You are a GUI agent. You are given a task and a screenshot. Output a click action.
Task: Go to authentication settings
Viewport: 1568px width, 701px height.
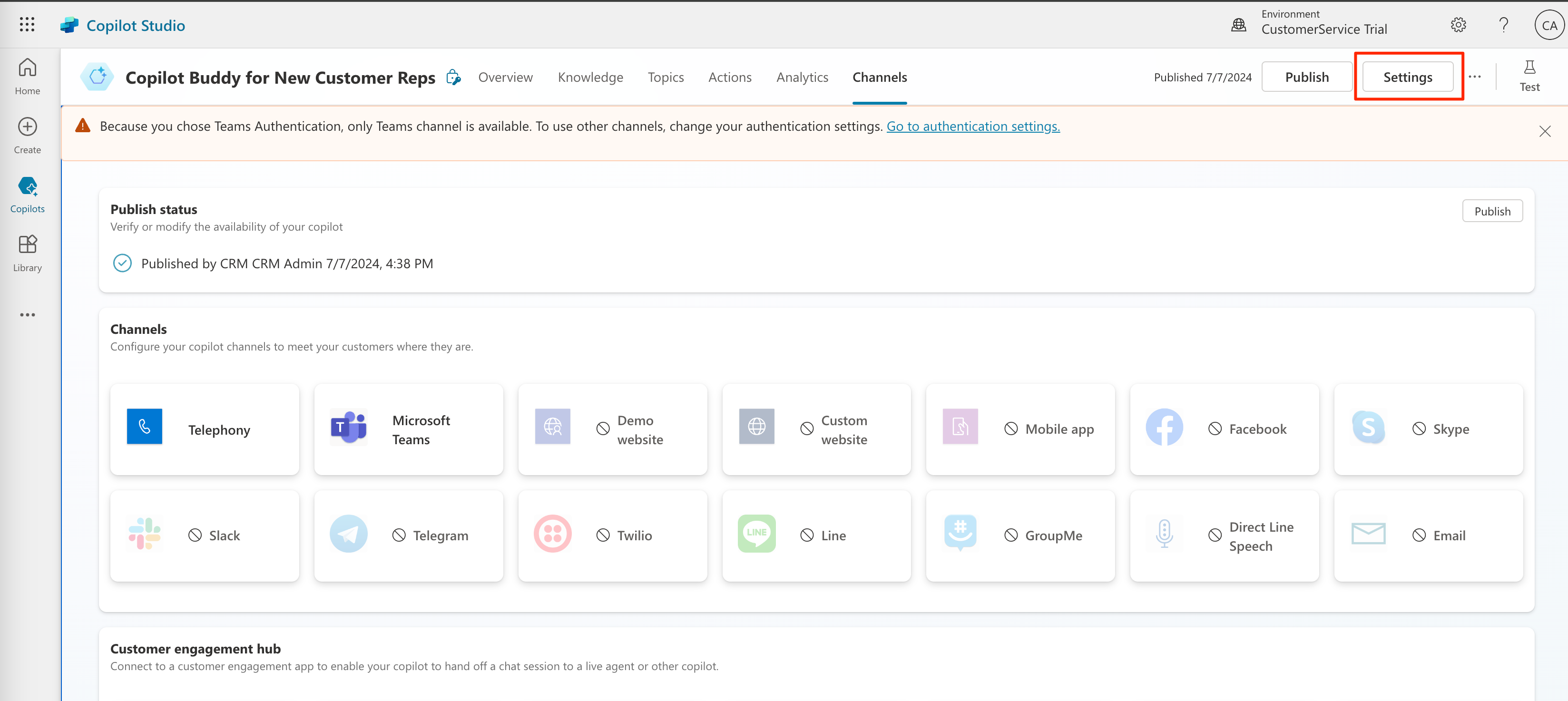click(973, 126)
